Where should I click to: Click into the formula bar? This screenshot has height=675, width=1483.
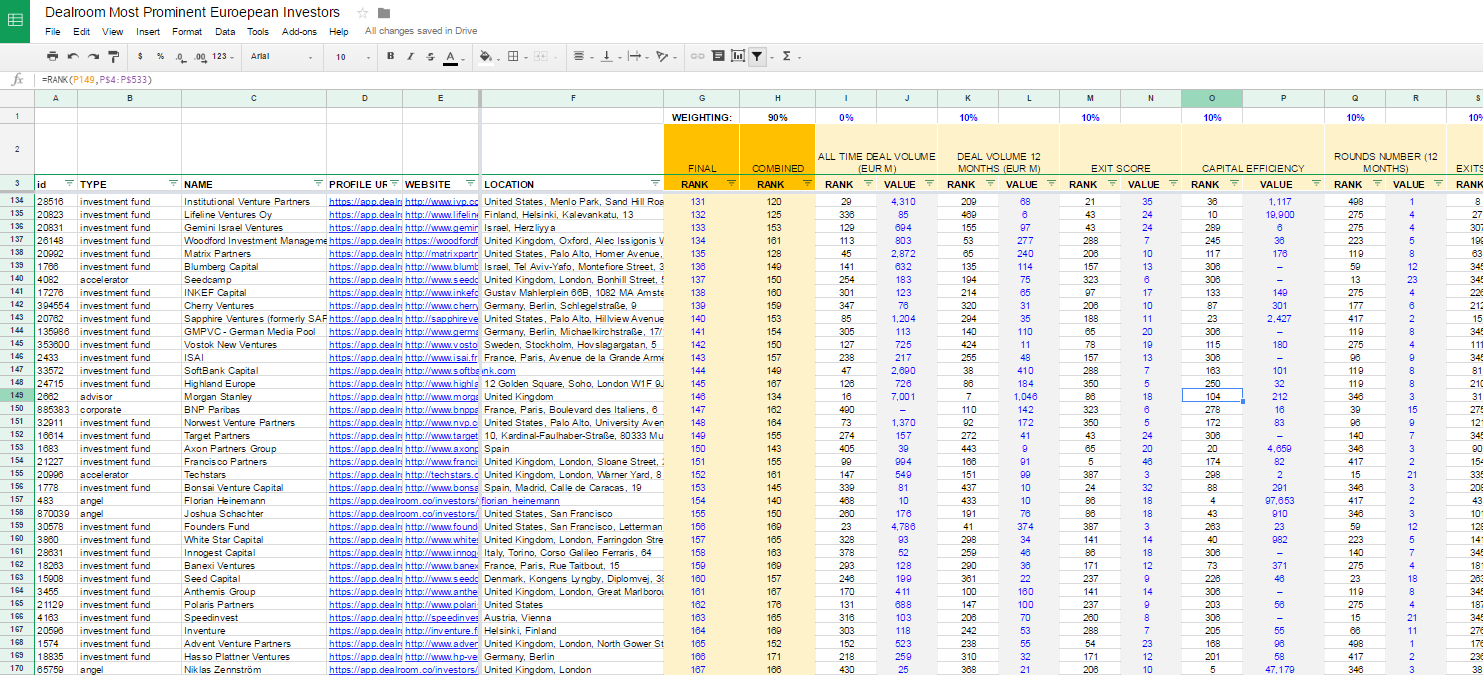pyautogui.click(x=760, y=79)
